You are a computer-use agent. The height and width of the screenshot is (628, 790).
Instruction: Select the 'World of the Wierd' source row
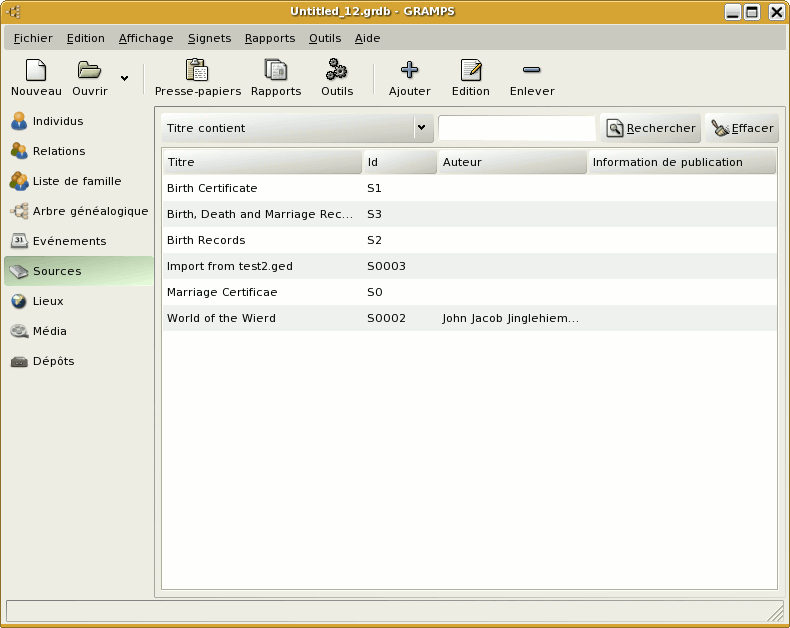222,318
